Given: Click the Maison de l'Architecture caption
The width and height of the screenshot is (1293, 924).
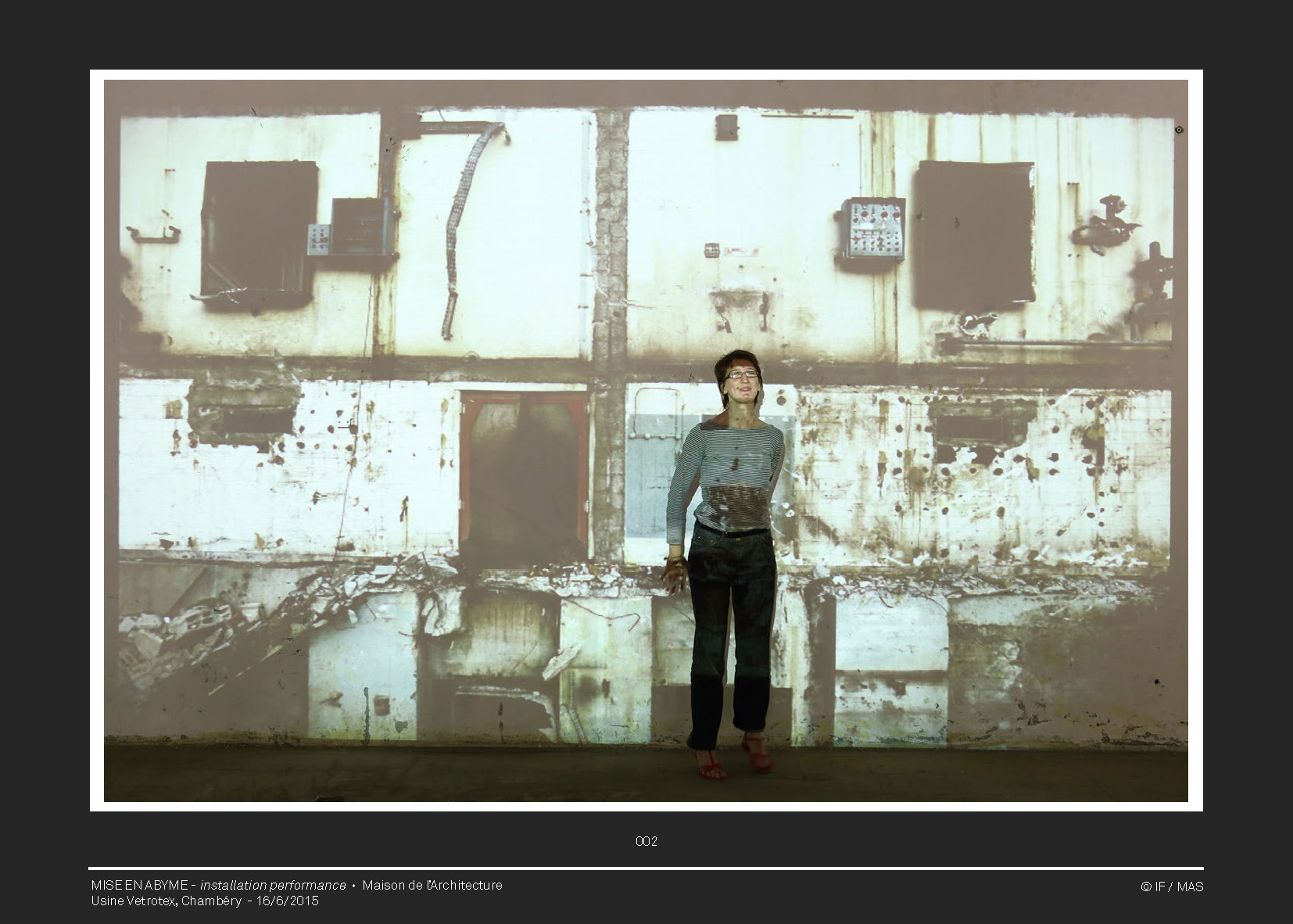Looking at the screenshot, I should 432,885.
